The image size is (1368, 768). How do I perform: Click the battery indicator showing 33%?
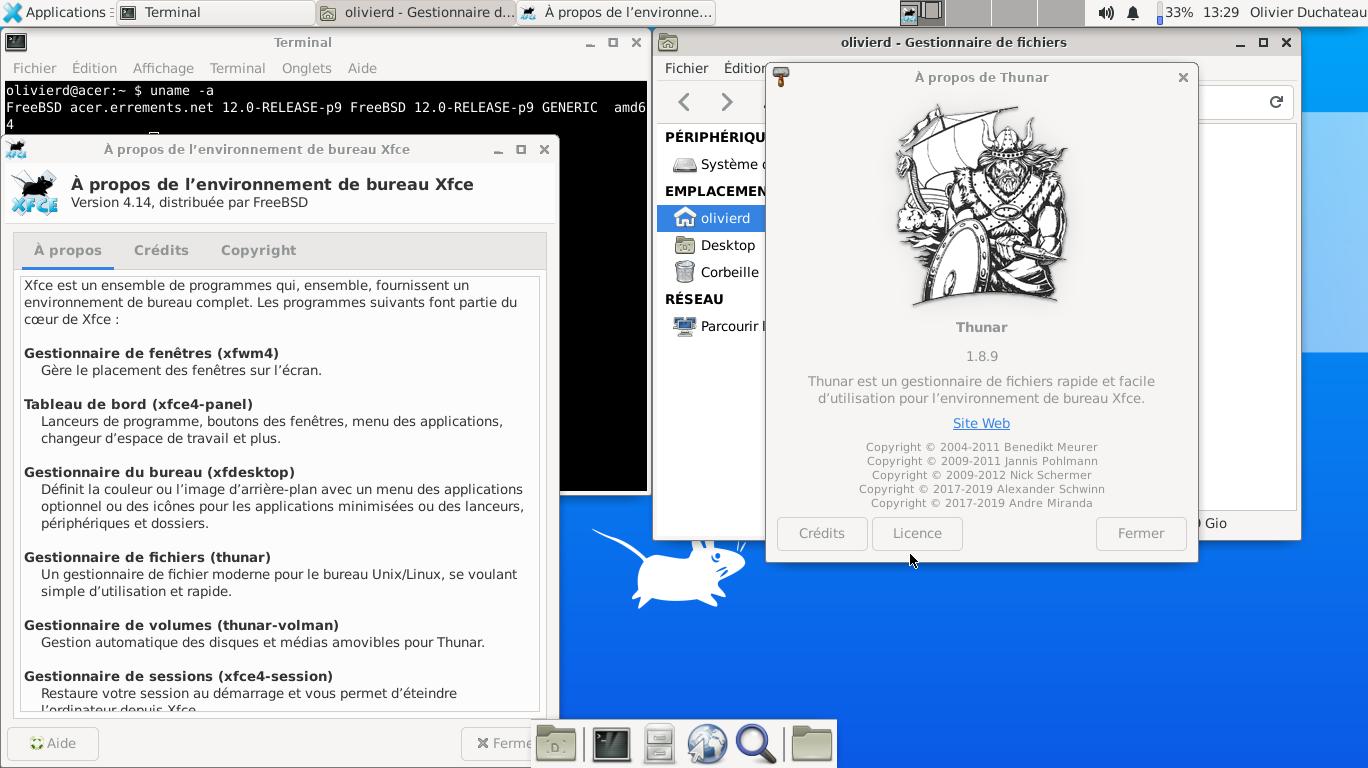tap(1175, 13)
